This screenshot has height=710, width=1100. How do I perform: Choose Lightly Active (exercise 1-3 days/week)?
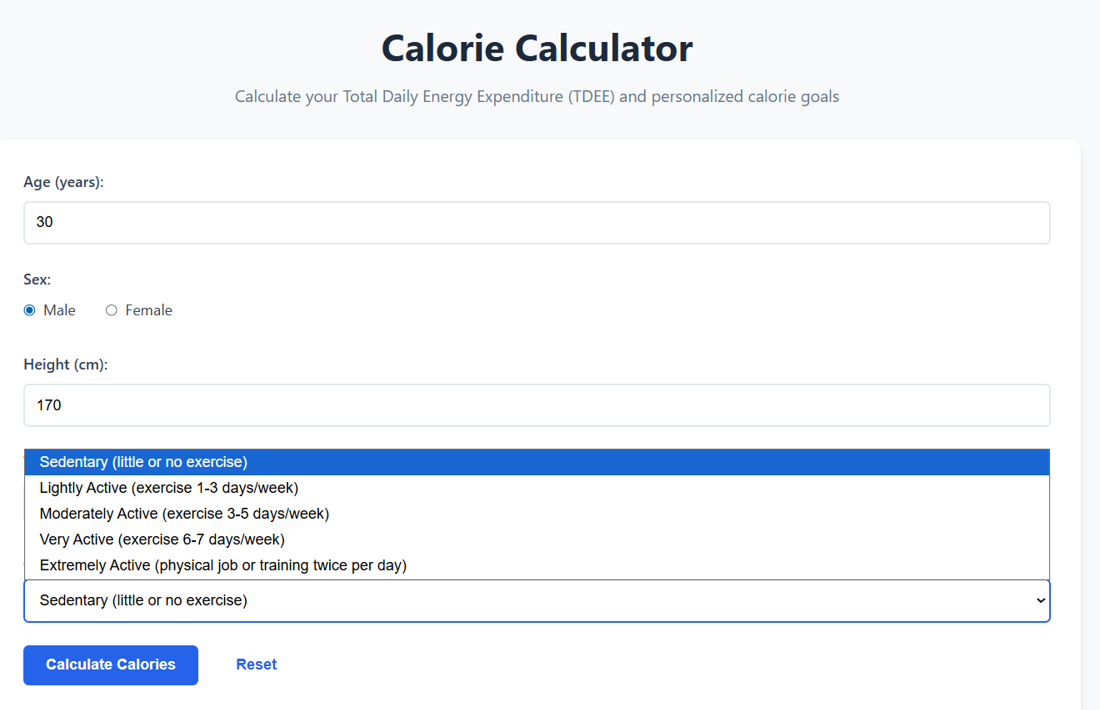pyautogui.click(x=168, y=487)
